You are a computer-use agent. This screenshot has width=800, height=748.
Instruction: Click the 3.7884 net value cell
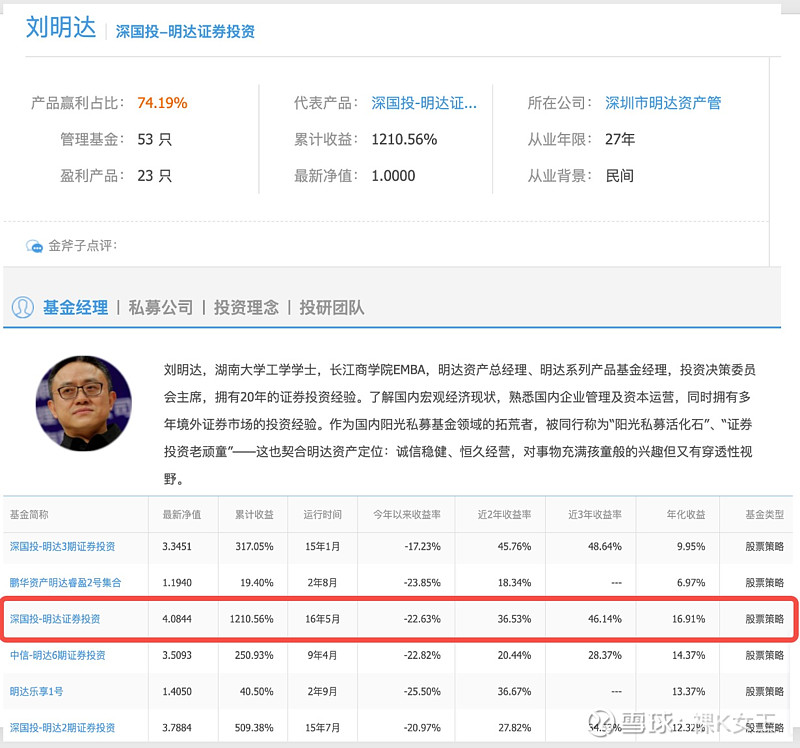pyautogui.click(x=177, y=728)
